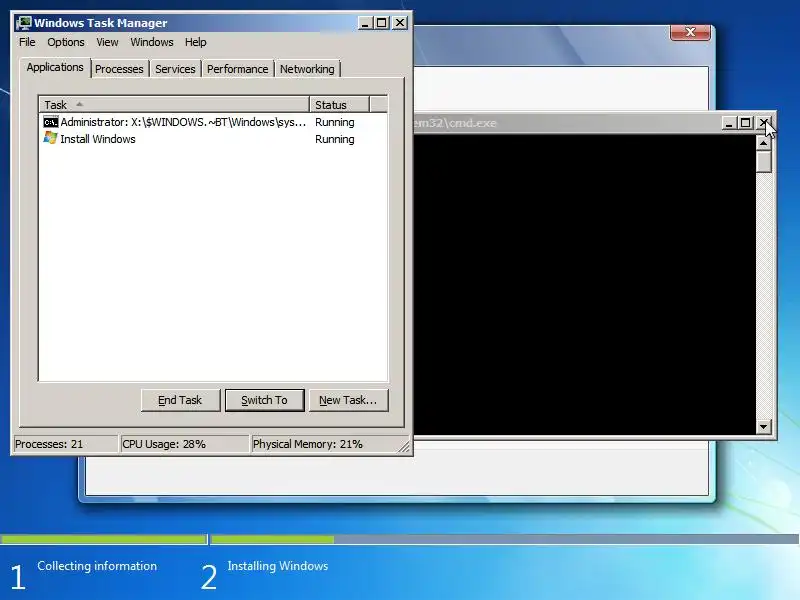Click the Installing Windows step label

(278, 566)
